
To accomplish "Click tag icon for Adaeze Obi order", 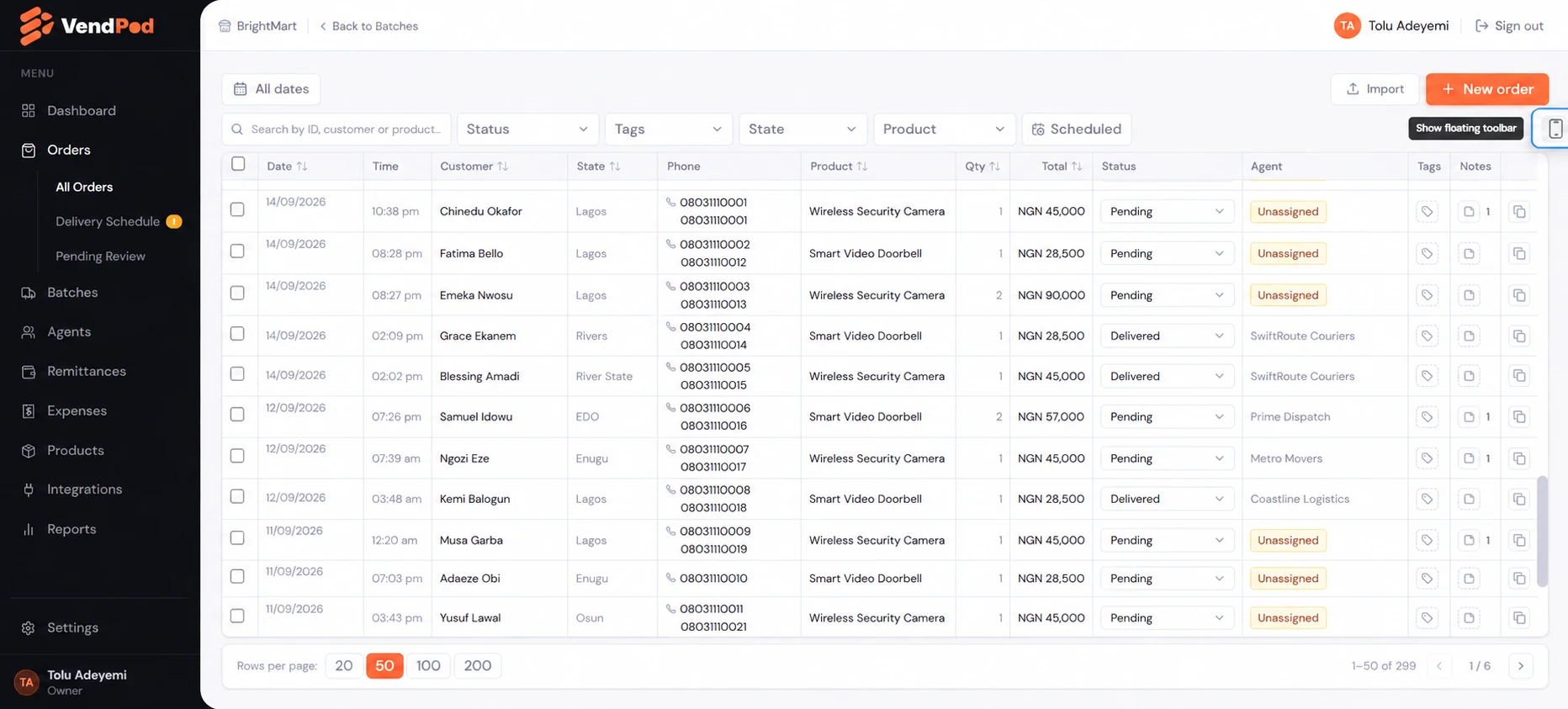I will 1428,579.
